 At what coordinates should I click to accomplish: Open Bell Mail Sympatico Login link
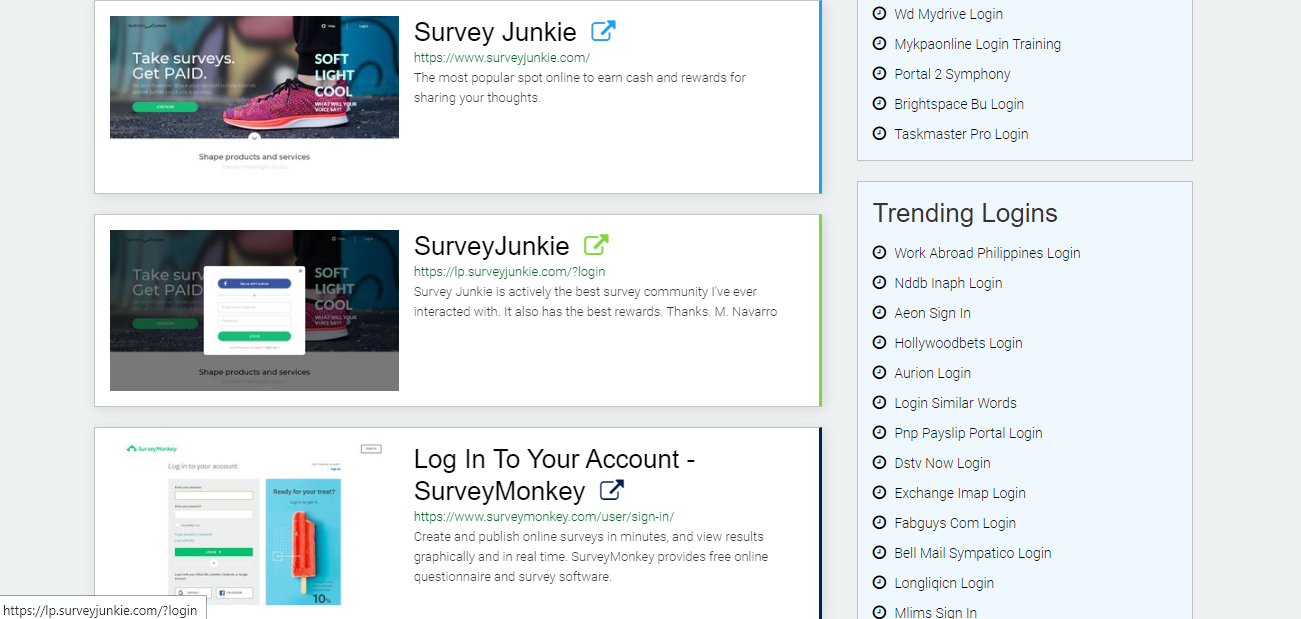click(x=973, y=553)
